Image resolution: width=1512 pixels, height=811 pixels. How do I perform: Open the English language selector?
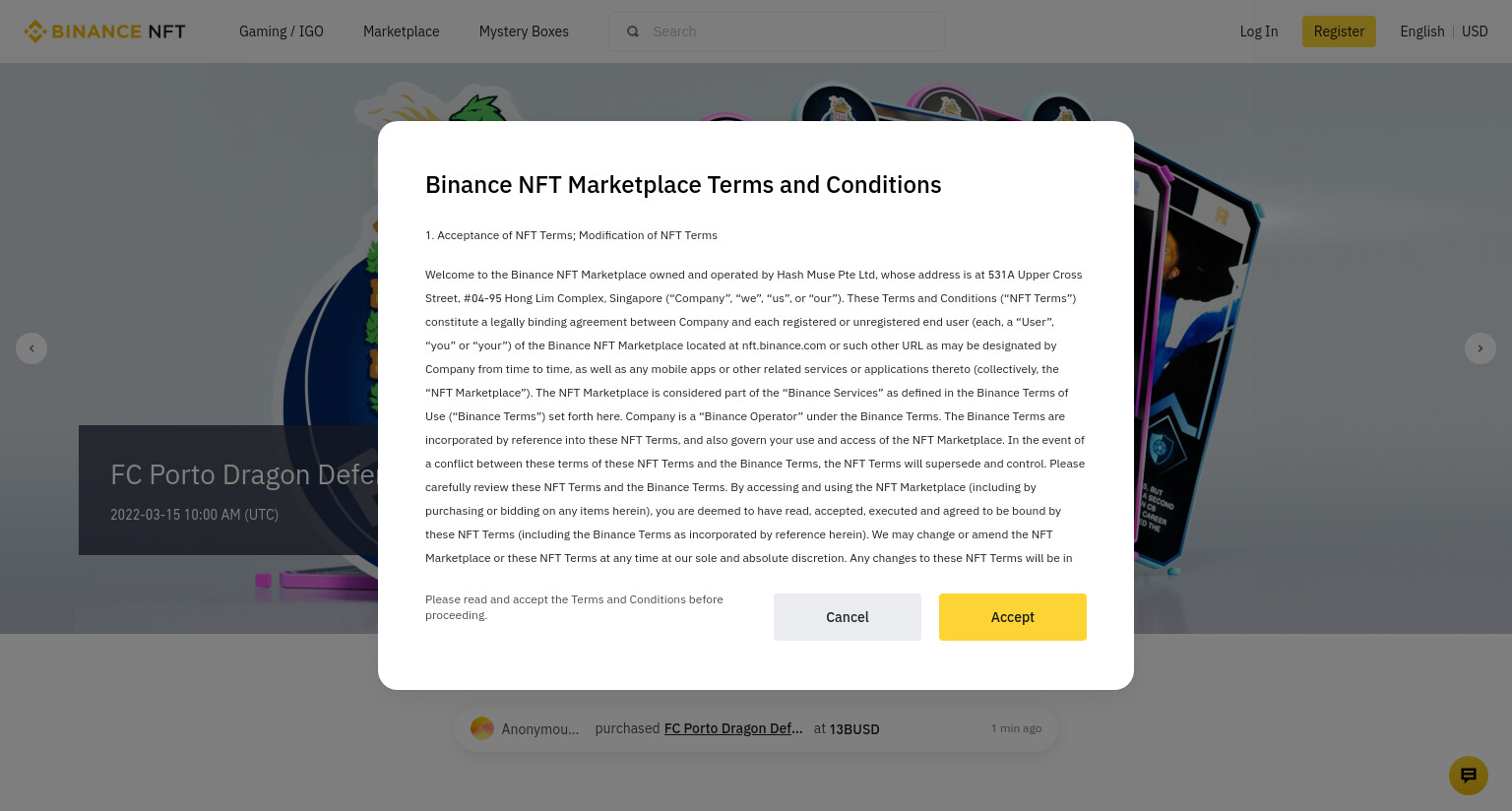[x=1422, y=31]
